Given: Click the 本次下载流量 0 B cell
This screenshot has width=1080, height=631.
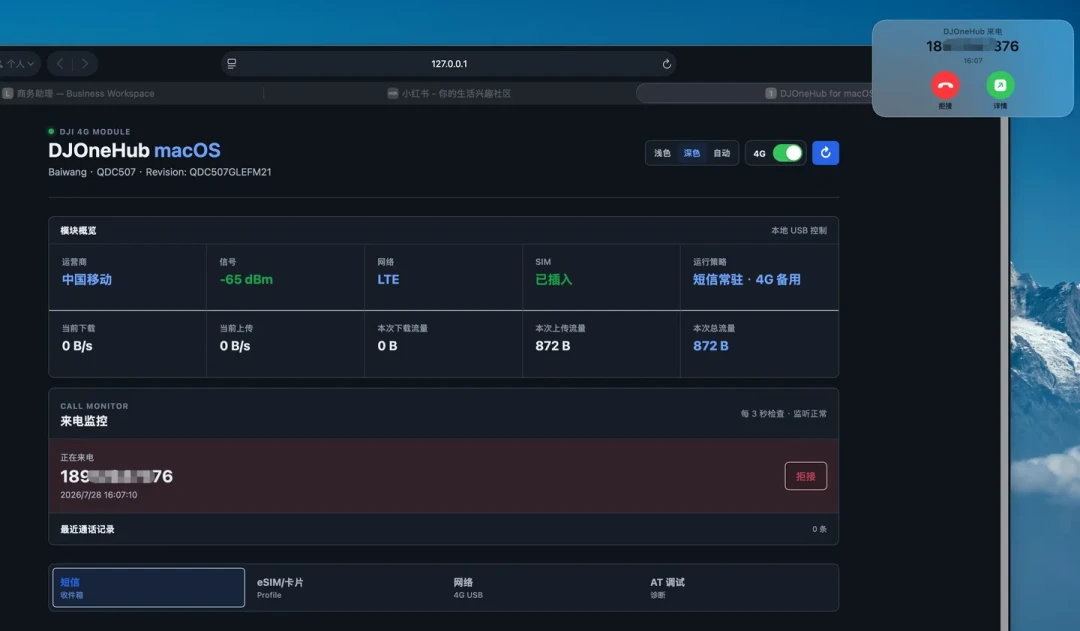Looking at the screenshot, I should (x=444, y=344).
